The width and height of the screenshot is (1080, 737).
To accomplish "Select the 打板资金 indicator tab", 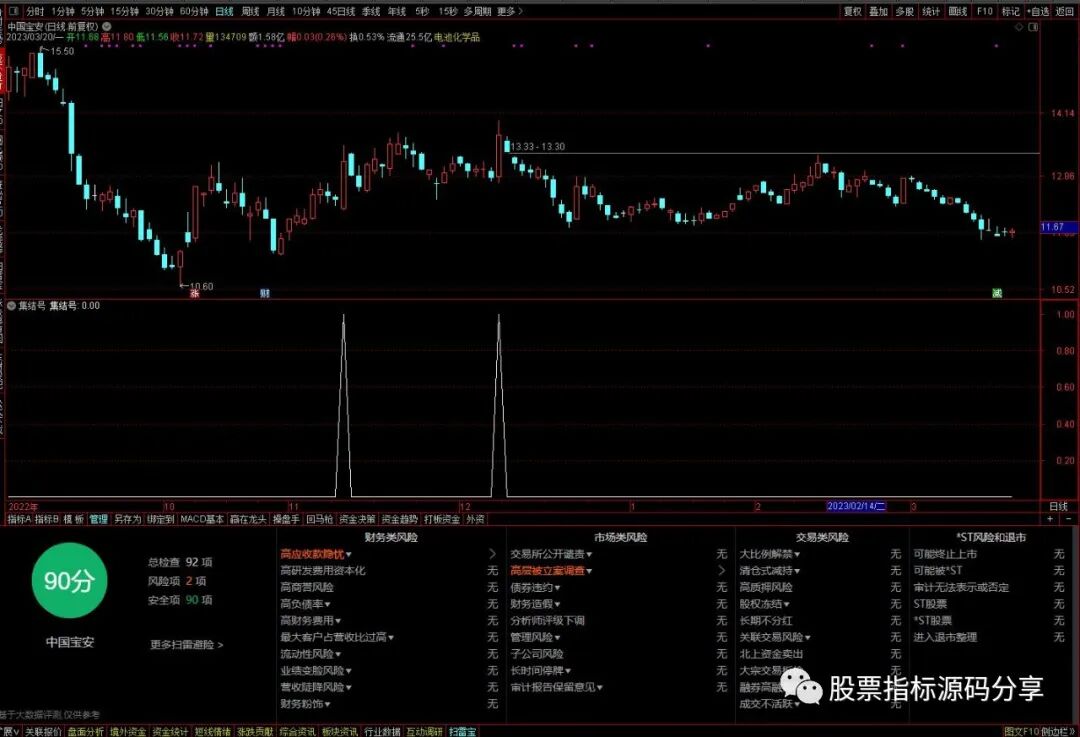I will pyautogui.click(x=442, y=519).
